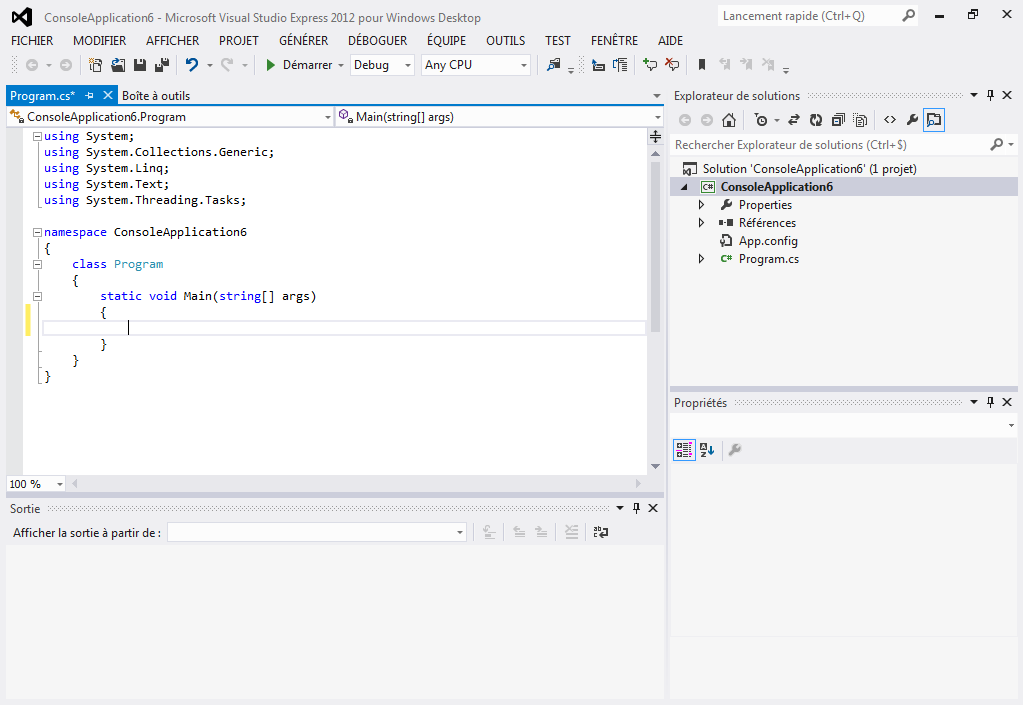Viewport: 1023px width, 705px height.
Task: Click the Save All toolbar icon
Action: tap(162, 65)
